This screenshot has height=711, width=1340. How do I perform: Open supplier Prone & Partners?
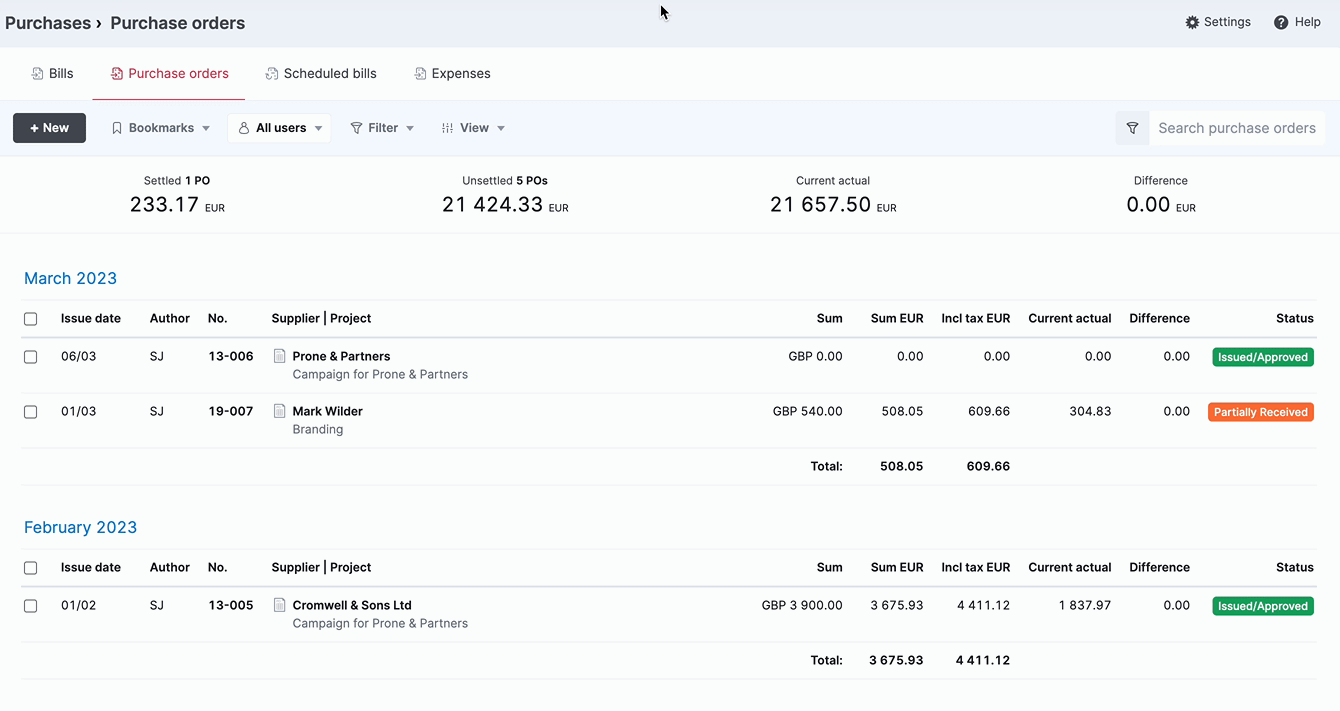[341, 356]
